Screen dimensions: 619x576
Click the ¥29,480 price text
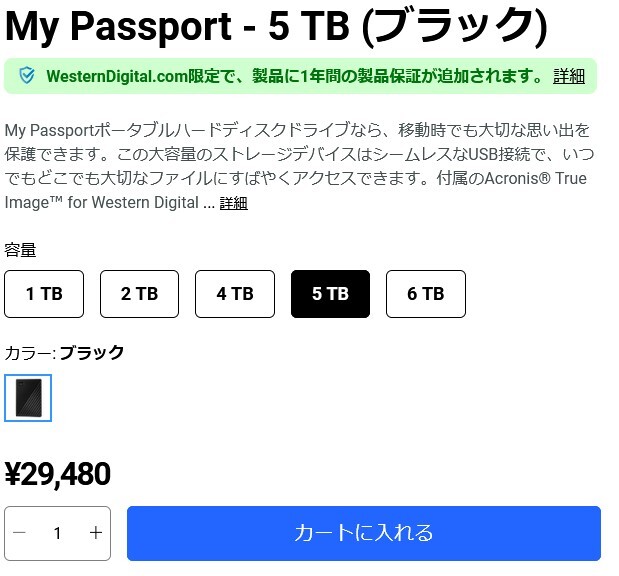(58, 474)
